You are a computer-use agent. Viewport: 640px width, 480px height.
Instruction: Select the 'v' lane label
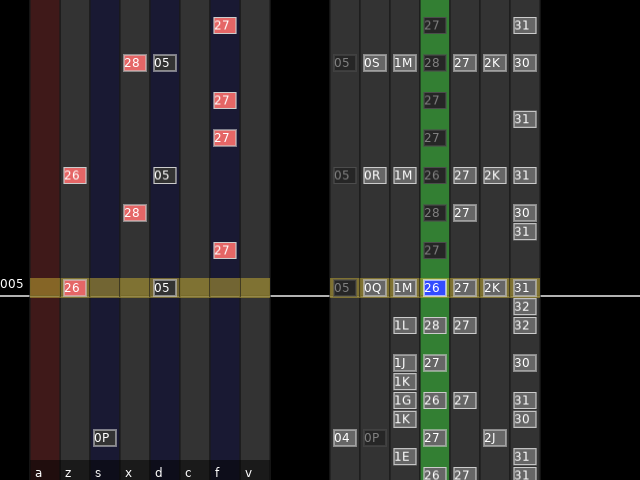pos(248,472)
